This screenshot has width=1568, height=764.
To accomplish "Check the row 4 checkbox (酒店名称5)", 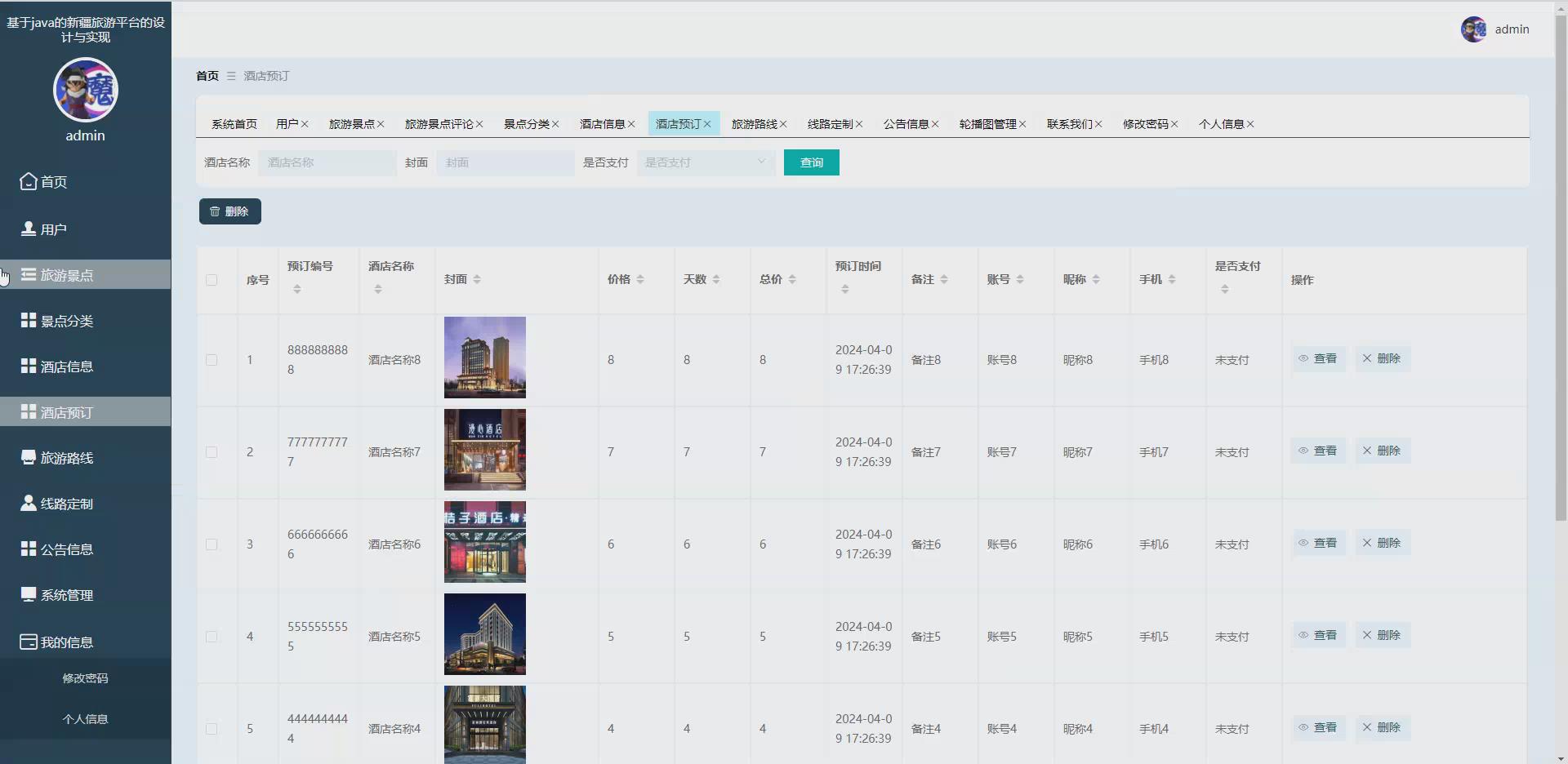I will 212,637.
